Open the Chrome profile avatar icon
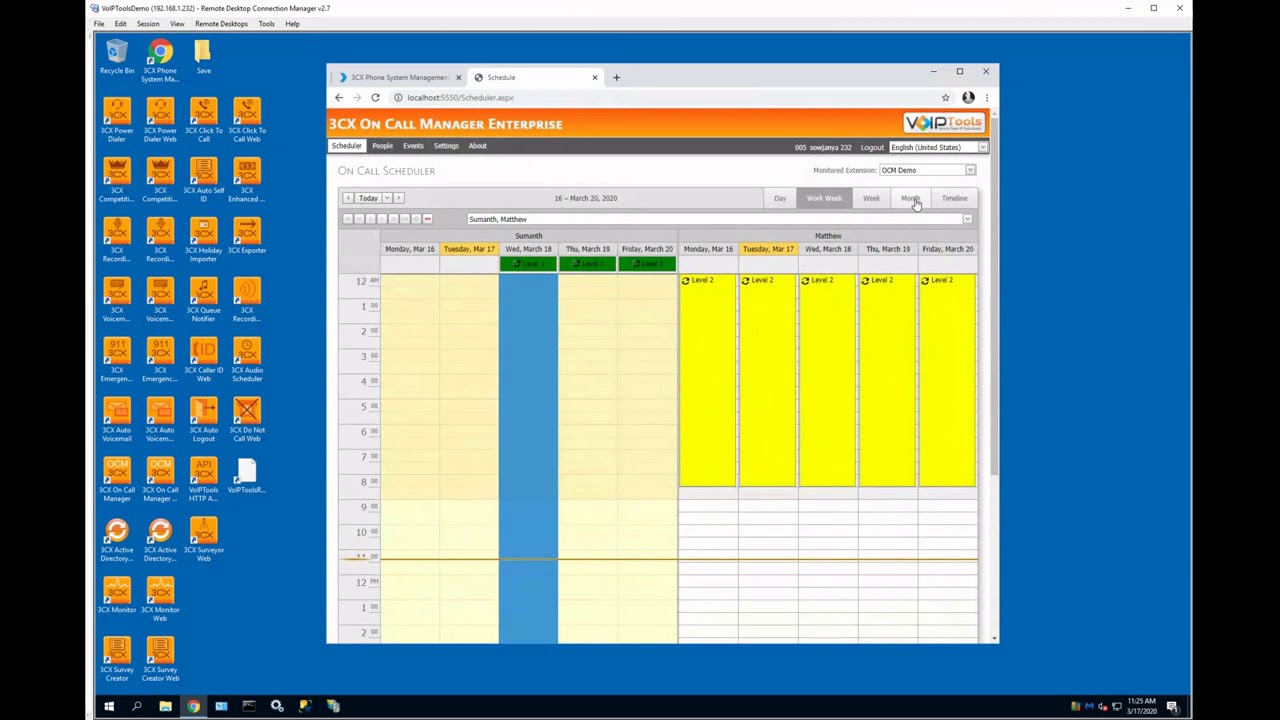1280x720 pixels. pyautogui.click(x=968, y=97)
